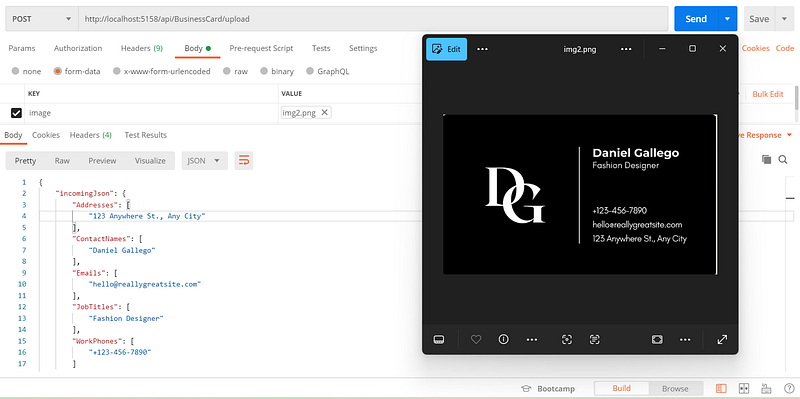The image size is (800, 399).
Task: Open the Authorization tab
Action: pyautogui.click(x=78, y=48)
